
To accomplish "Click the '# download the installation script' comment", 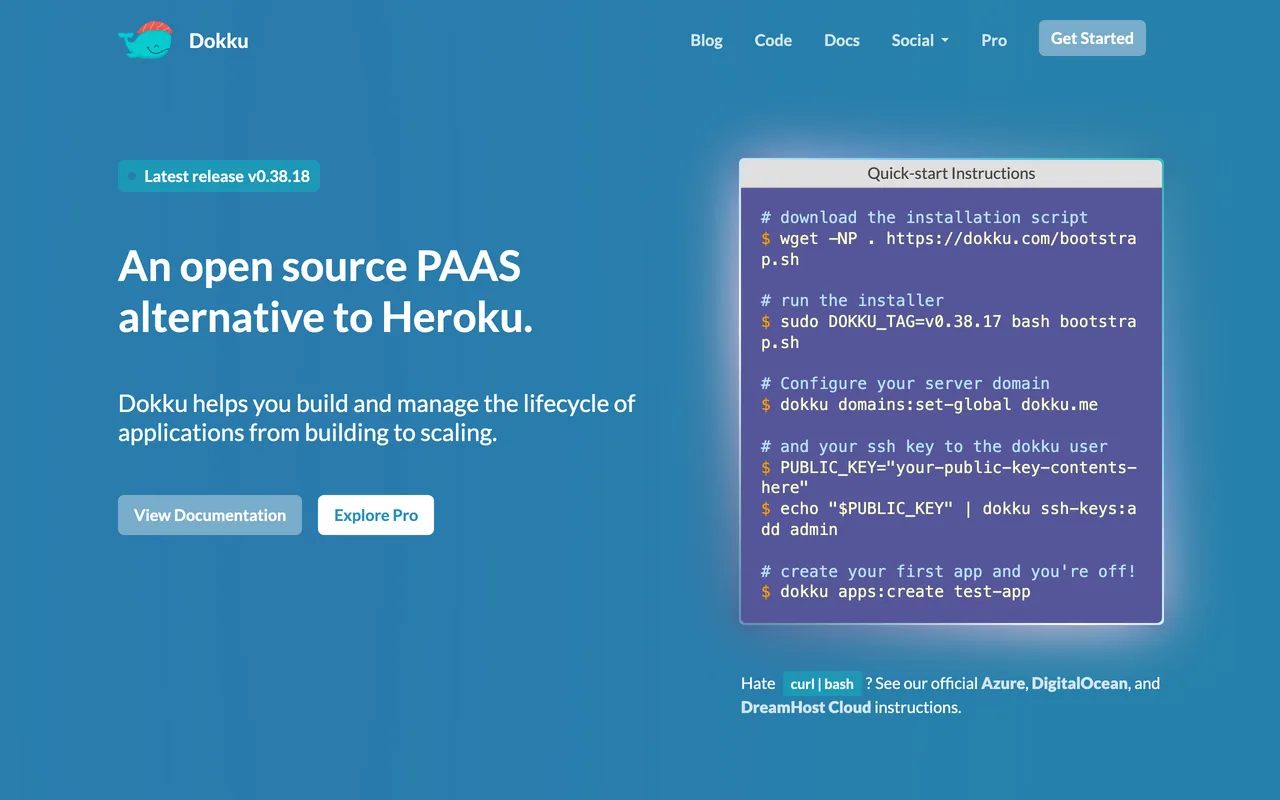I will pos(924,217).
